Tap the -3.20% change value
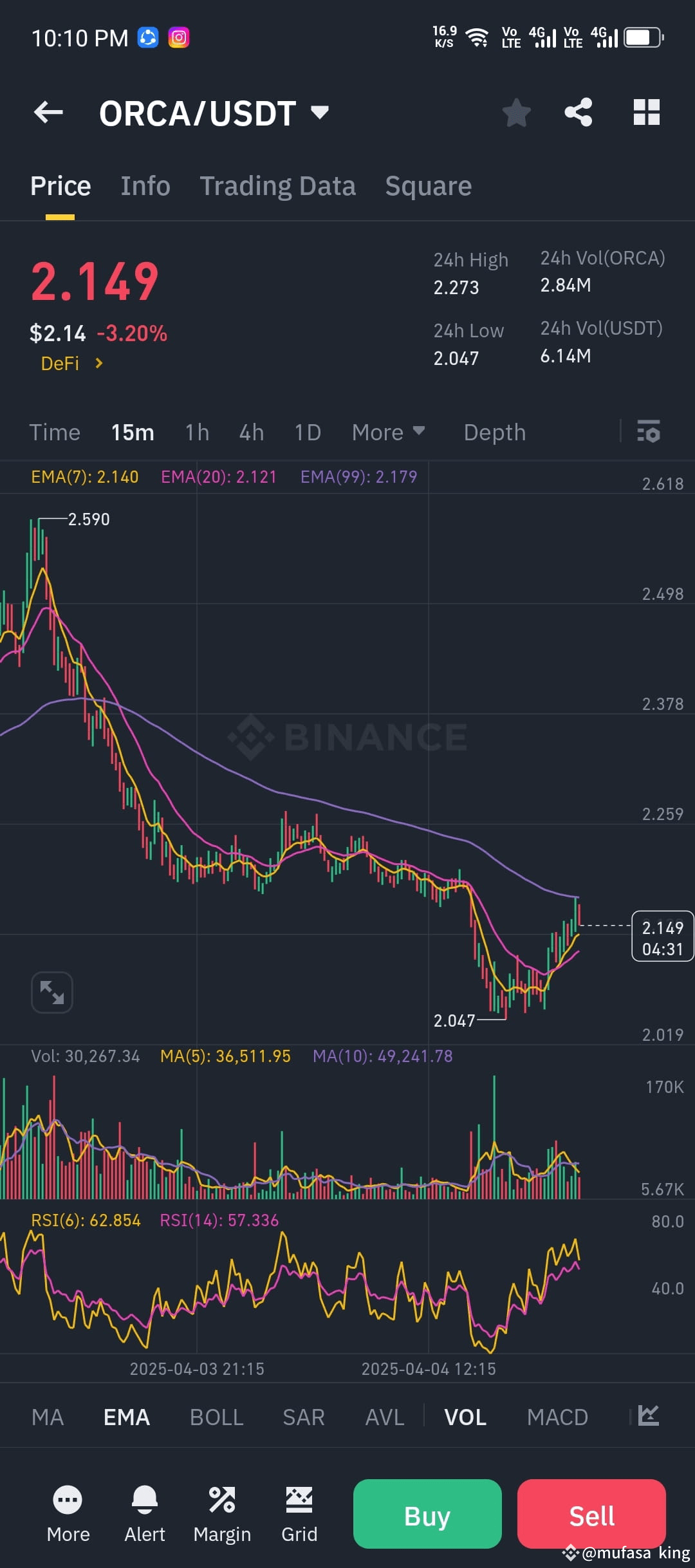The width and height of the screenshot is (695, 1568). point(132,333)
